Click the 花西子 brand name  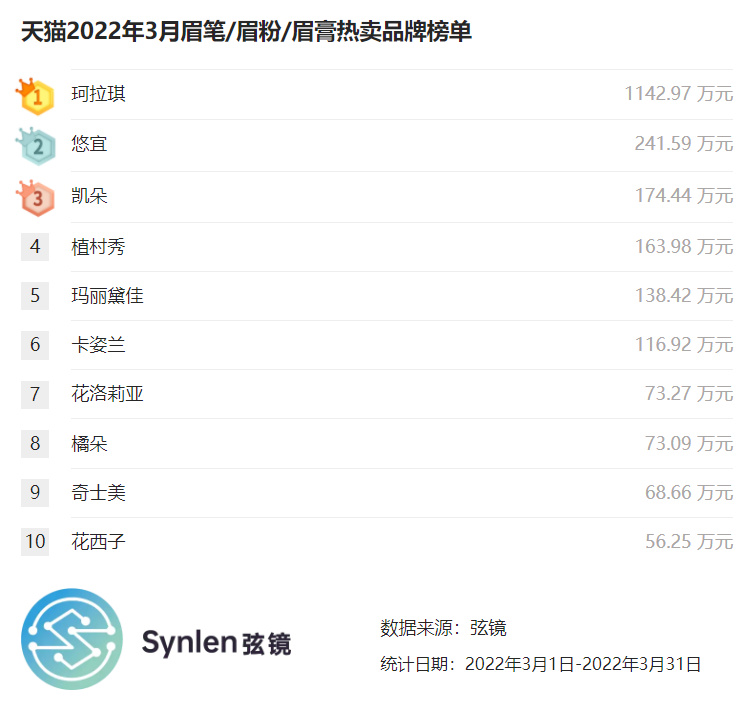99,542
